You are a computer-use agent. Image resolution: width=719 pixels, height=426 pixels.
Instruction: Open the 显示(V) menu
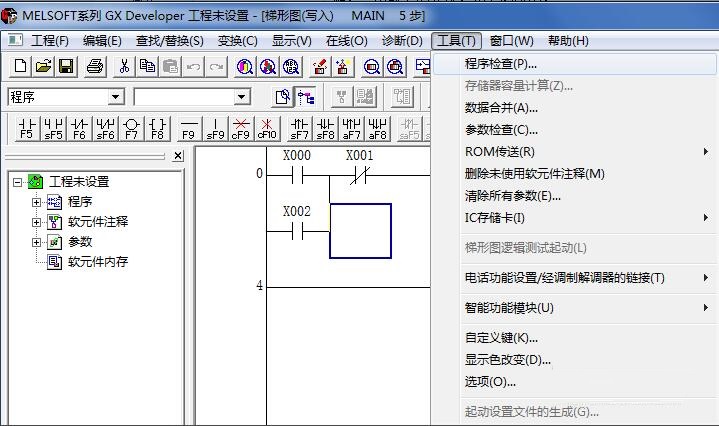point(292,41)
